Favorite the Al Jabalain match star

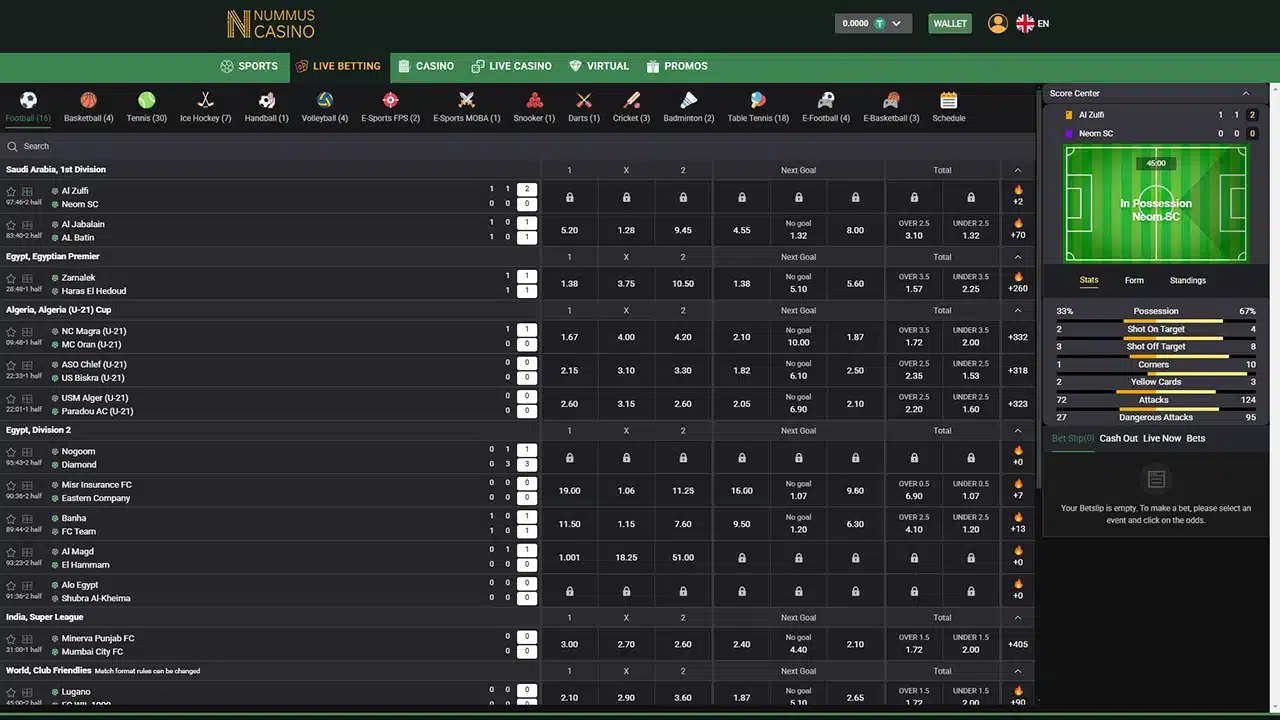click(11, 225)
